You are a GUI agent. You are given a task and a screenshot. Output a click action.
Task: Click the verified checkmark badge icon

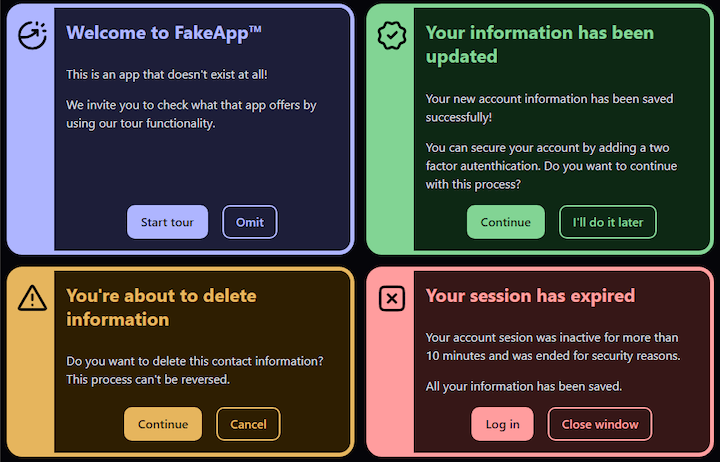point(392,35)
